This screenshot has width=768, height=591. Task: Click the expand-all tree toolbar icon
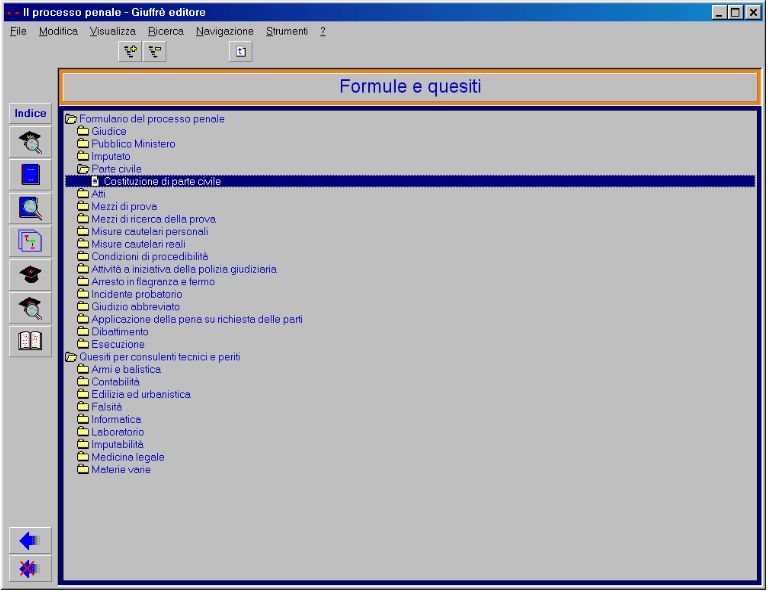(x=130, y=51)
